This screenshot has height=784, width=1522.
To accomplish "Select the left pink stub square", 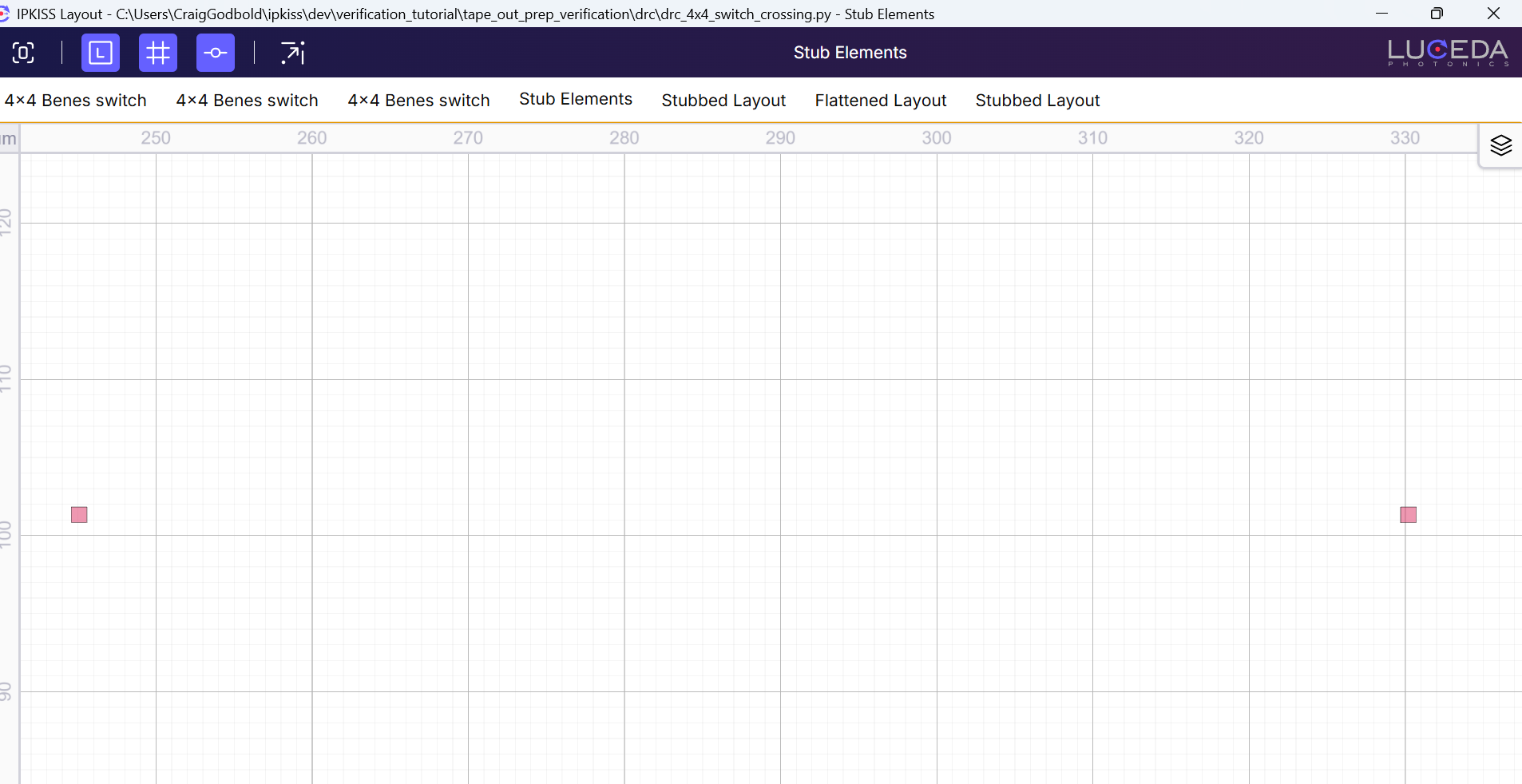I will click(x=79, y=515).
